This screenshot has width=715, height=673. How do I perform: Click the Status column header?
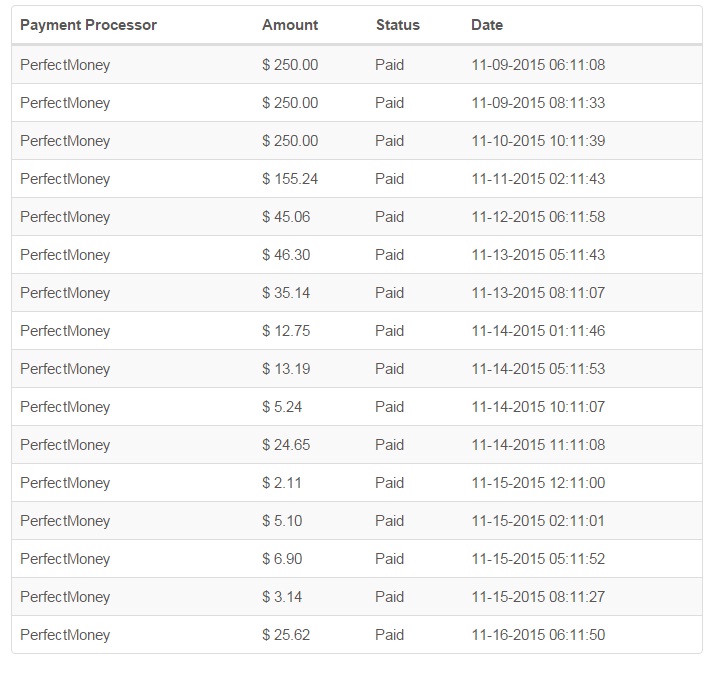tap(398, 25)
